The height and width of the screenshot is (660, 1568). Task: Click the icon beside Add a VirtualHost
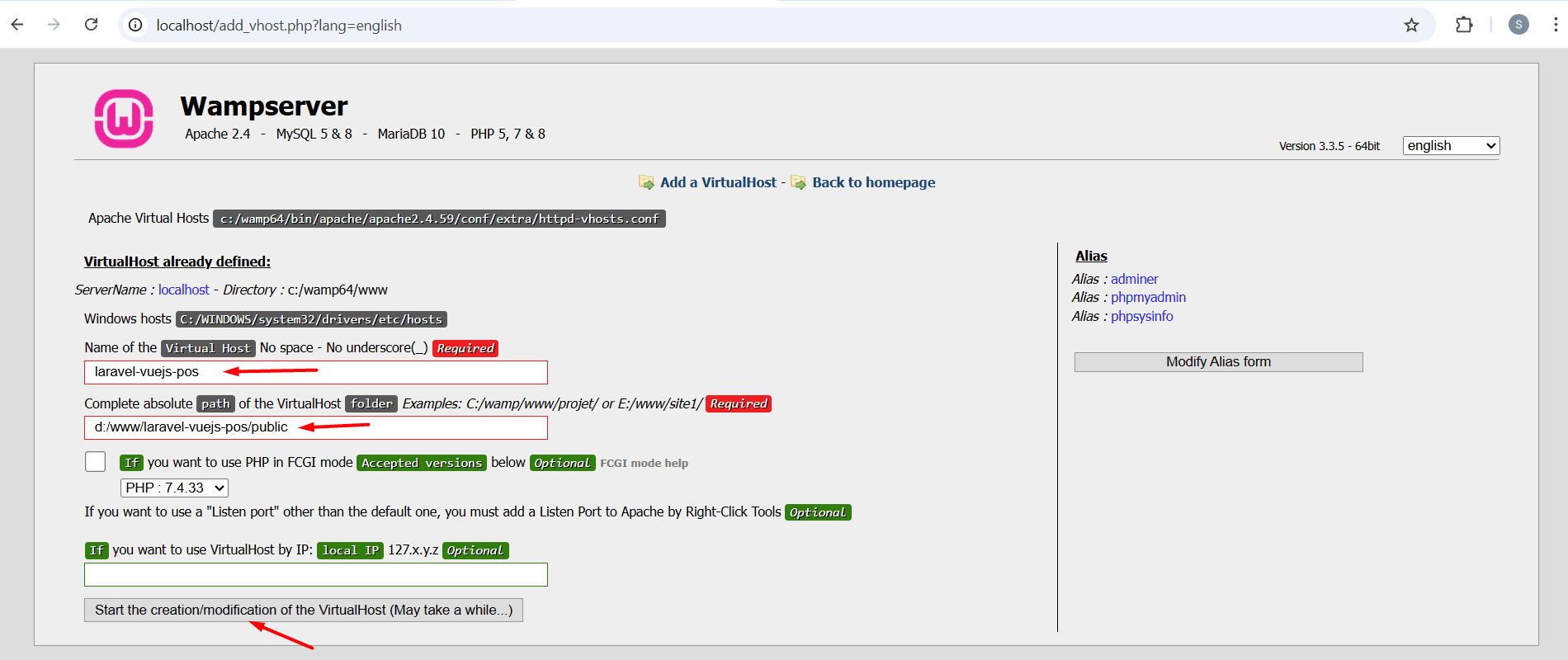click(x=646, y=182)
